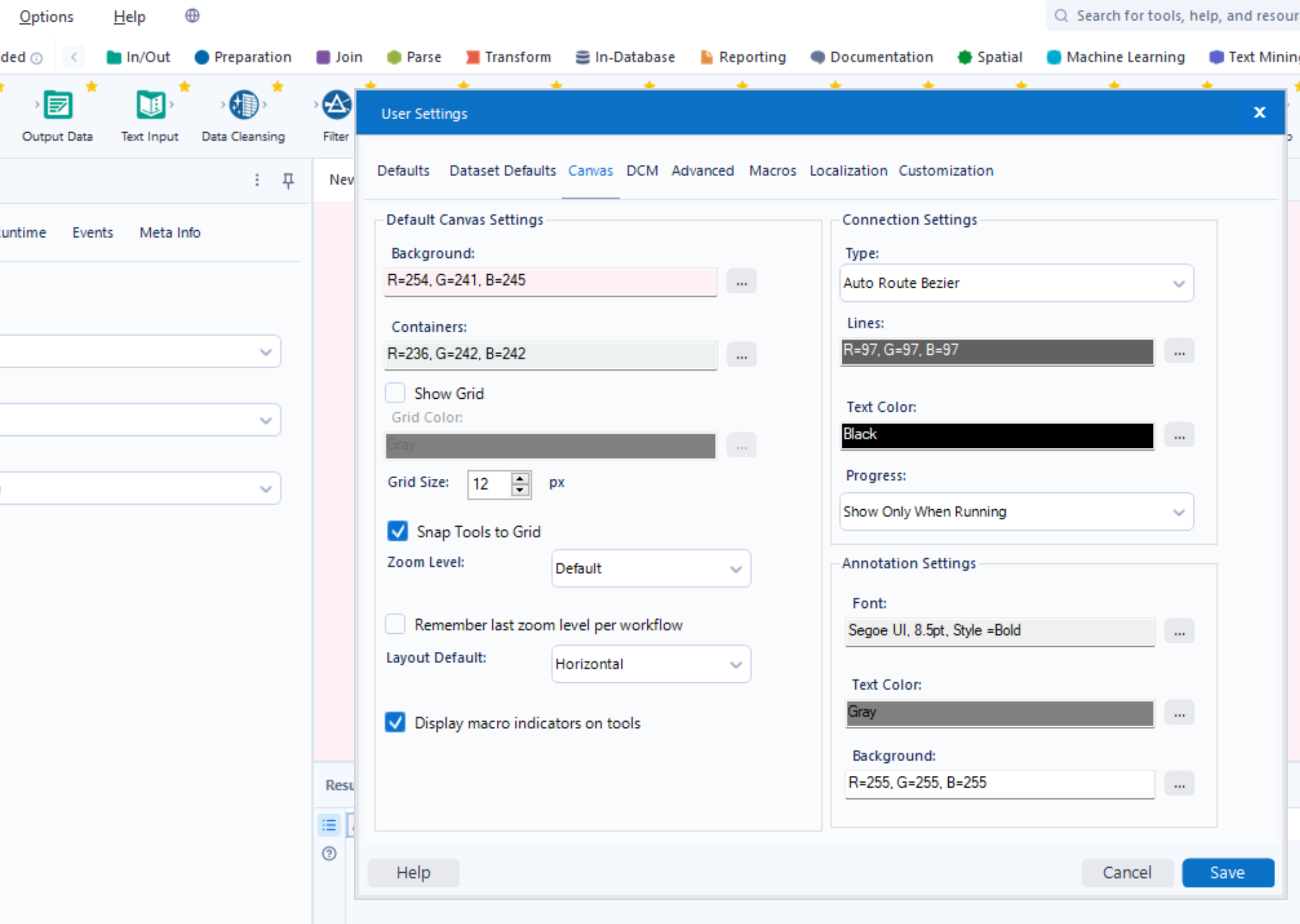Enable the Show Grid checkbox

(x=396, y=393)
